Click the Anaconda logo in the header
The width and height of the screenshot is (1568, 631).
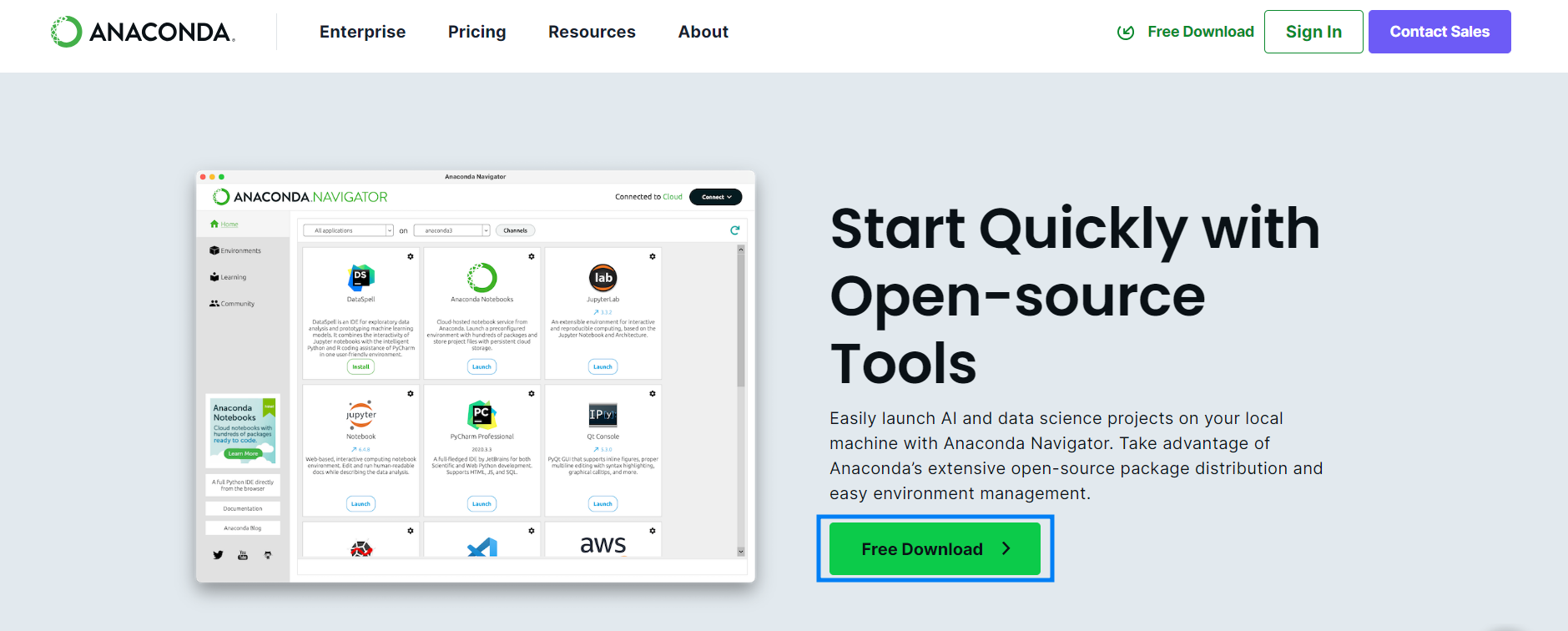pos(143,32)
